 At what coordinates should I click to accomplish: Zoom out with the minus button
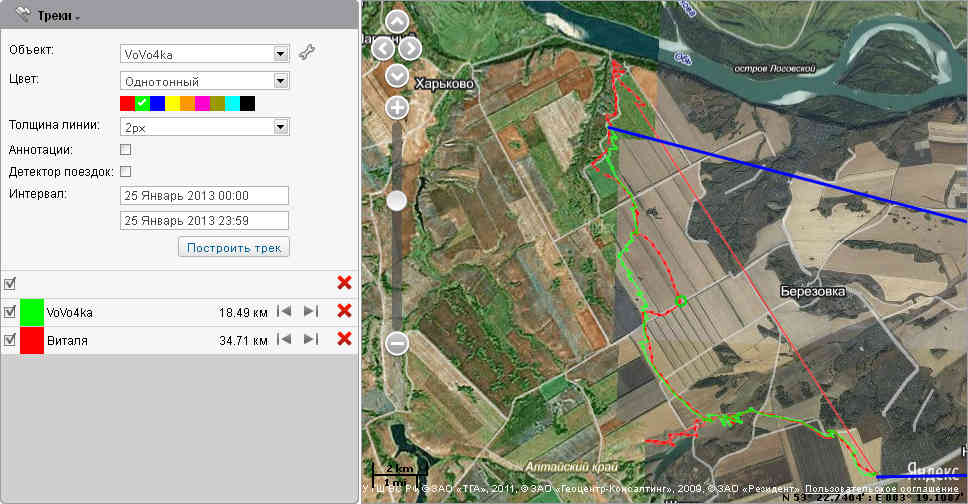pyautogui.click(x=397, y=344)
